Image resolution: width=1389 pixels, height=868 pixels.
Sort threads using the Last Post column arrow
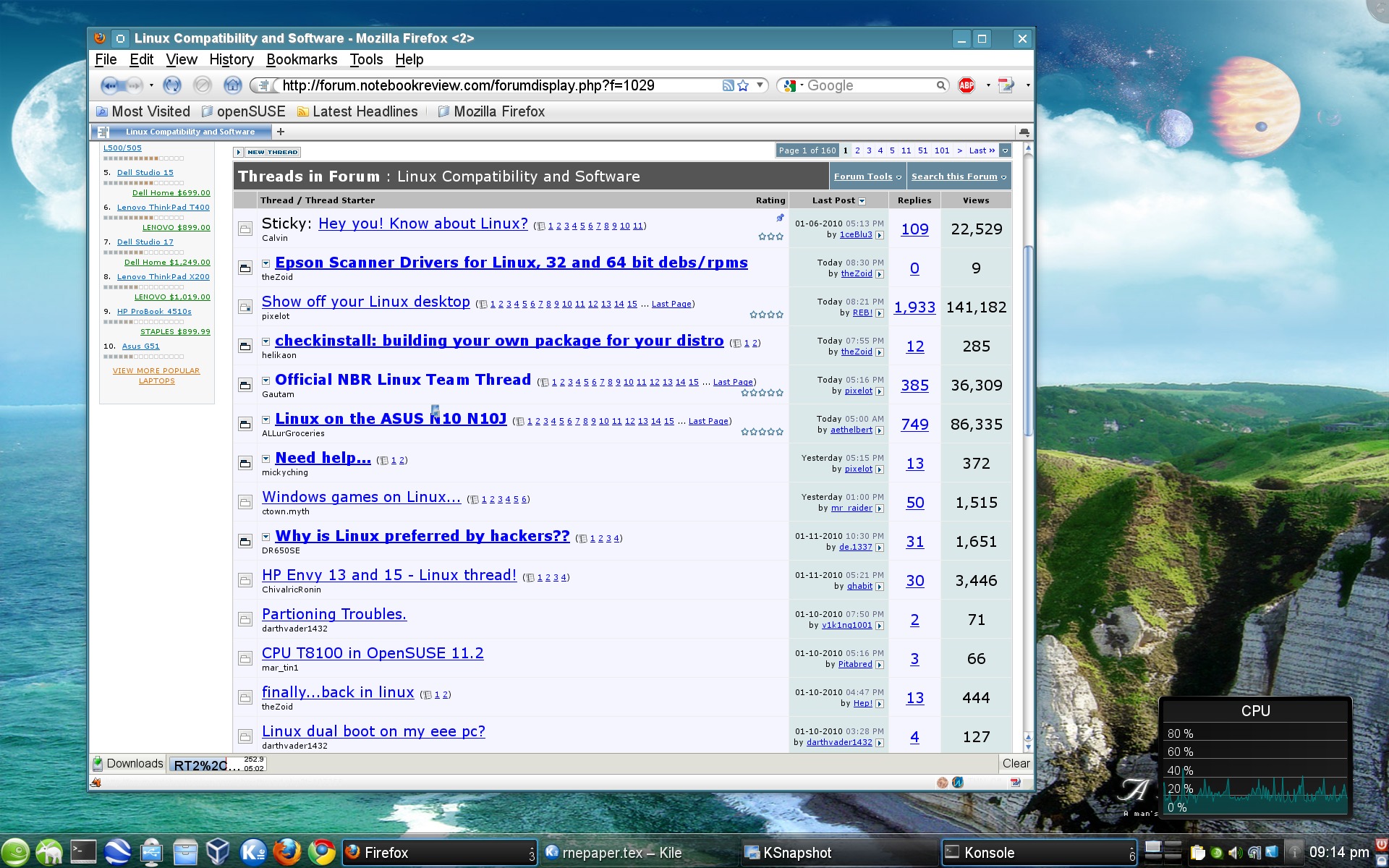tap(862, 201)
